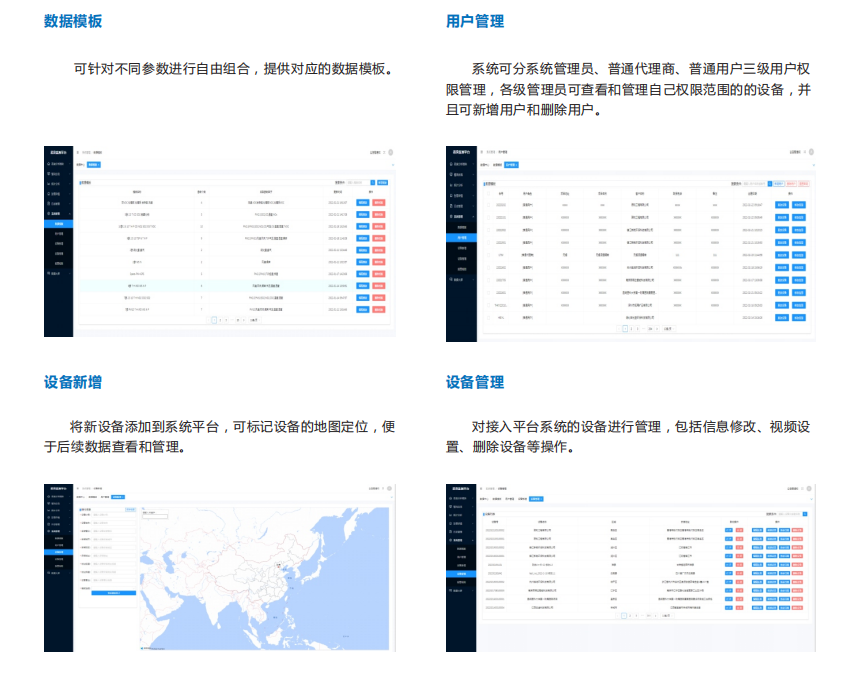Image resolution: width=856 pixels, height=675 pixels.
Task: Select the active blue tab in 数据模板 screenshot
Action: (94, 164)
